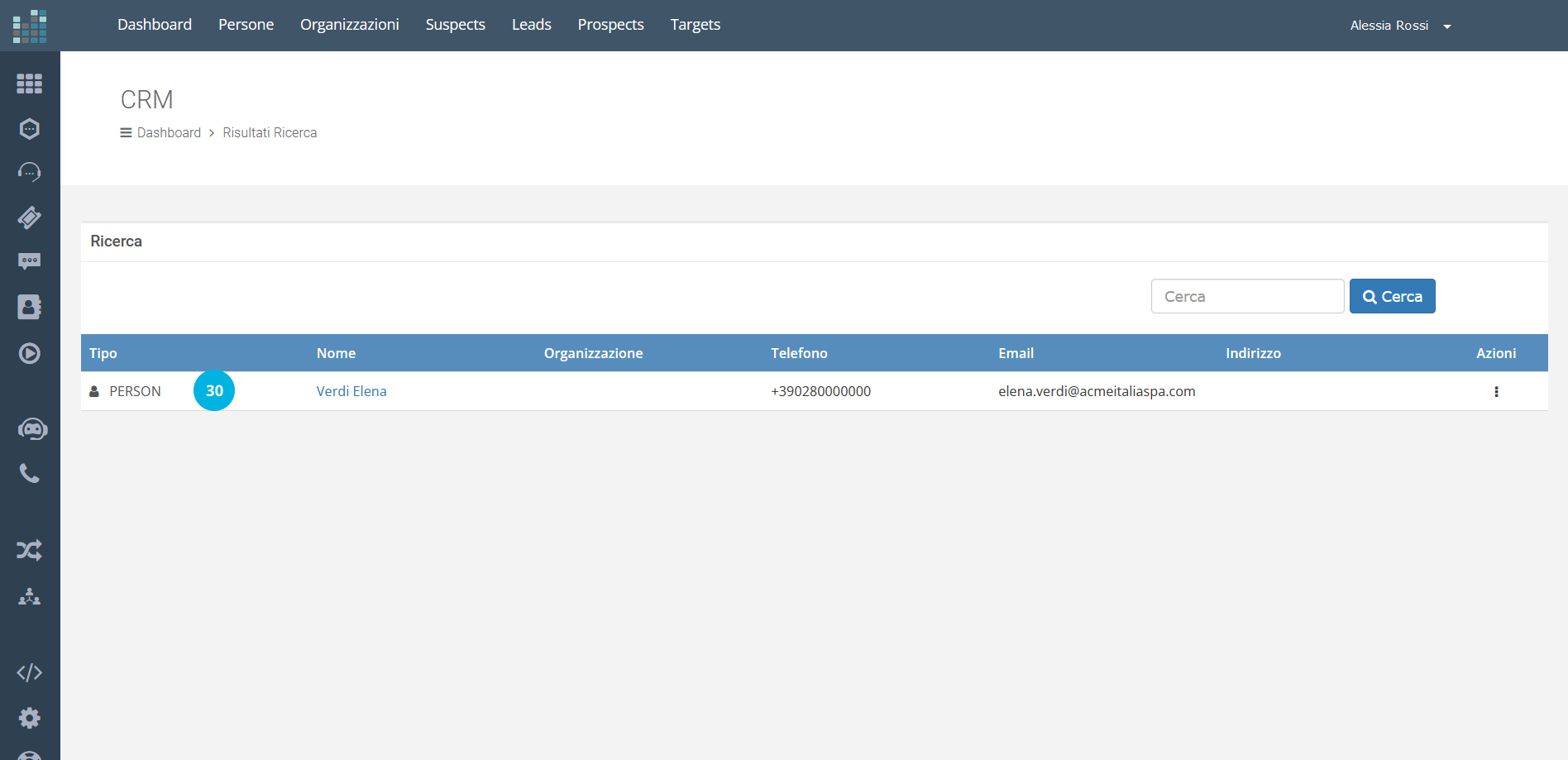Click the app logo in top-left corner
Image resolution: width=1568 pixels, height=760 pixels.
click(30, 26)
